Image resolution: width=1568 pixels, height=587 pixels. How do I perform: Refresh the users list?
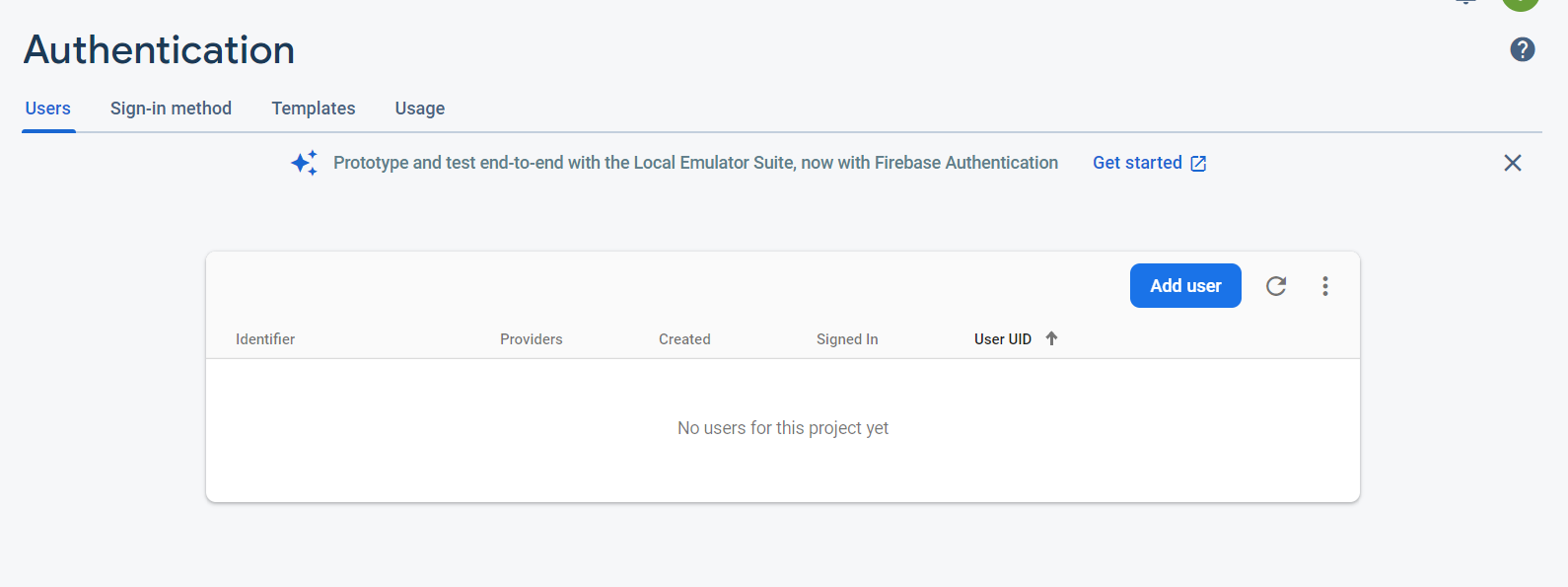coord(1276,286)
